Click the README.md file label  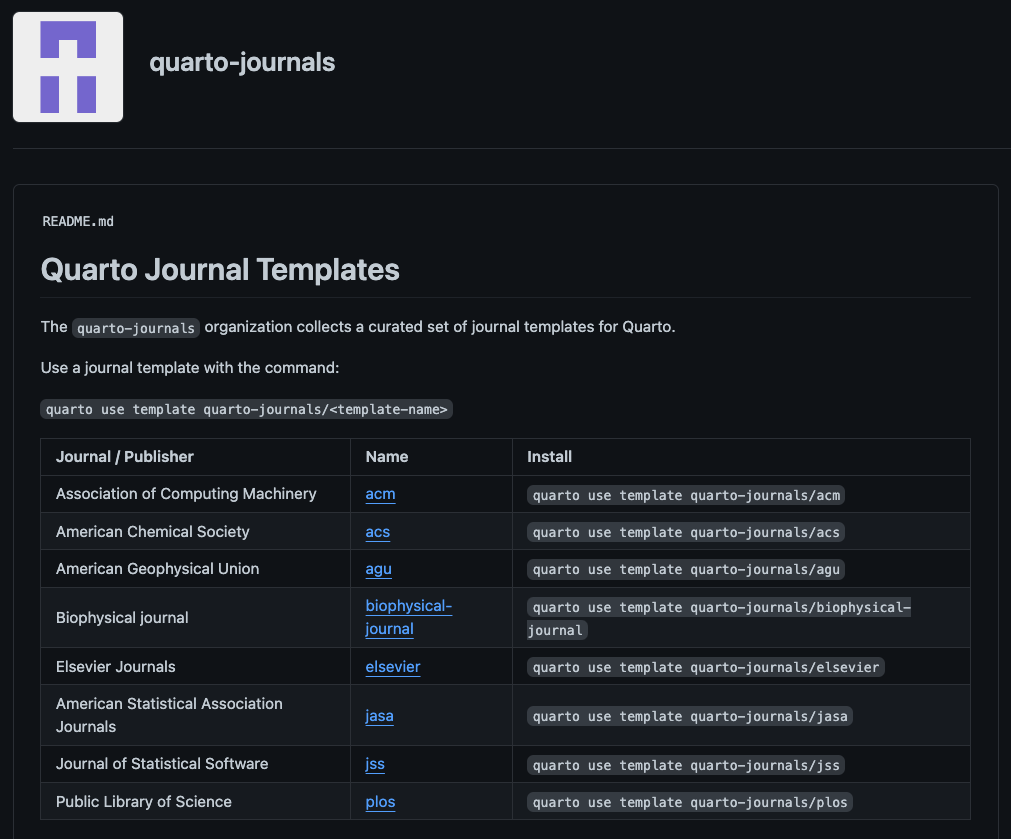(x=78, y=221)
